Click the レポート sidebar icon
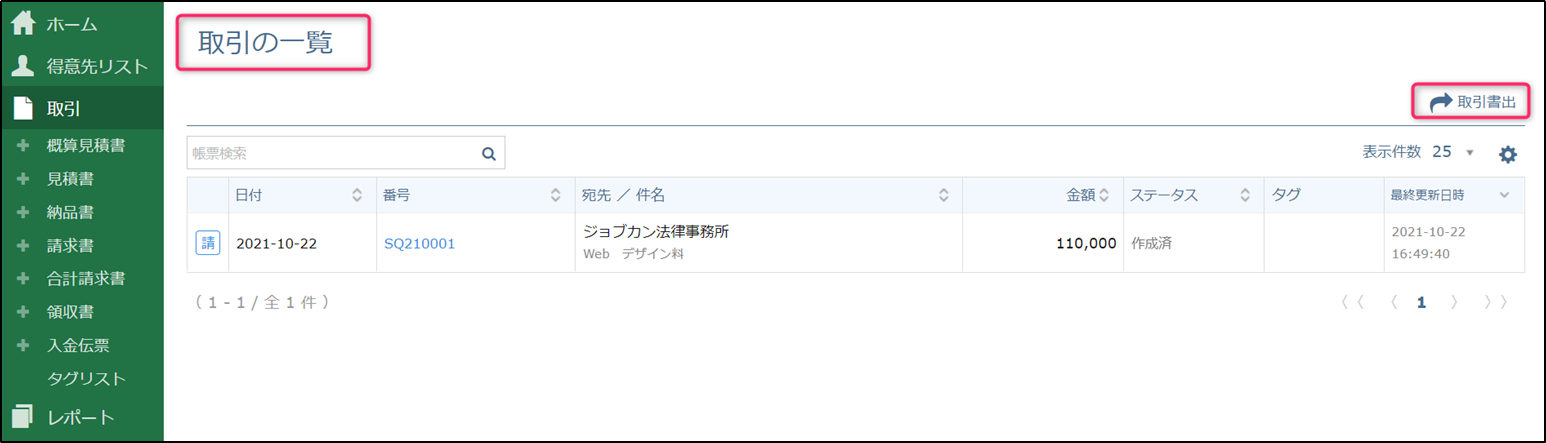 [x=23, y=417]
